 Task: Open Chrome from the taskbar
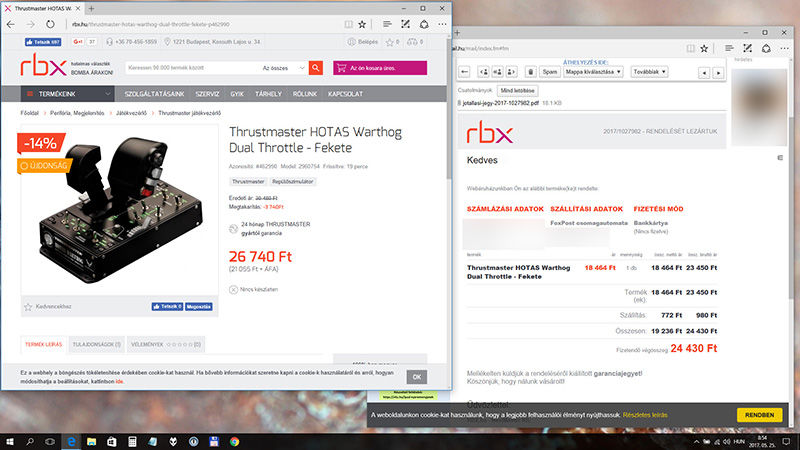tap(234, 442)
